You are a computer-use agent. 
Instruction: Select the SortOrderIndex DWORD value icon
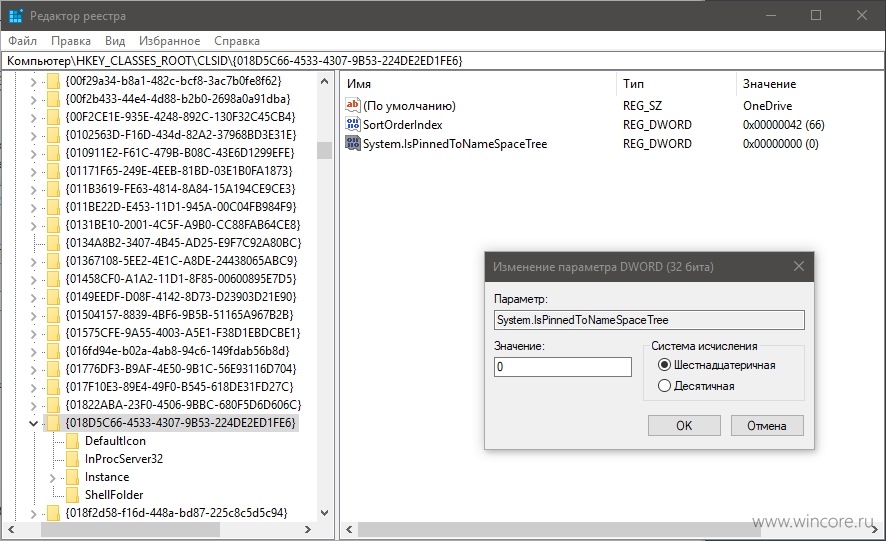click(x=353, y=124)
